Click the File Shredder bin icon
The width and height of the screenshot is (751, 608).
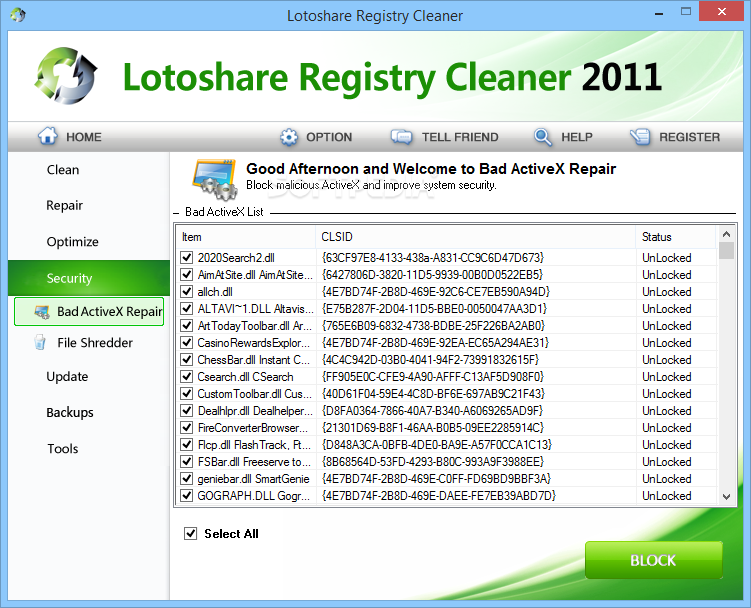point(40,342)
